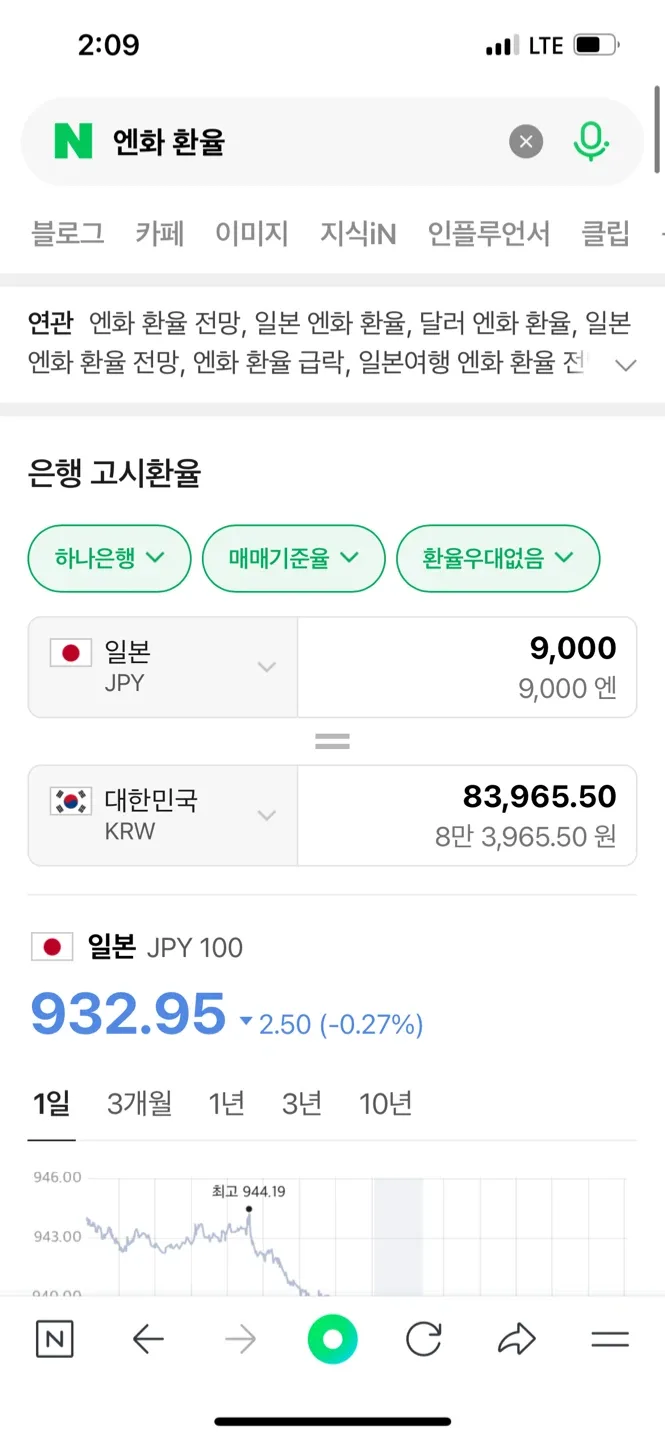Image resolution: width=665 pixels, height=1440 pixels.
Task: Tap the green Naver N logo
Action: [73, 142]
